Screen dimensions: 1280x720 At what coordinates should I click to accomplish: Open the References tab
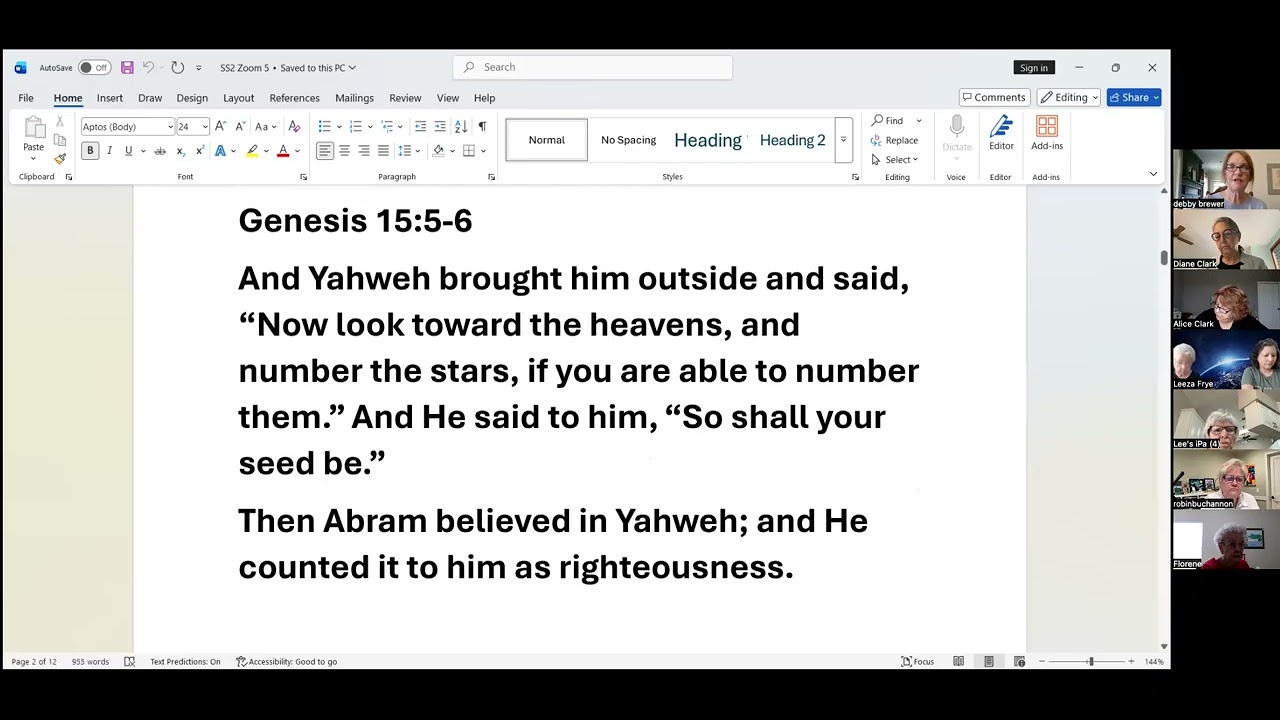pyautogui.click(x=294, y=98)
